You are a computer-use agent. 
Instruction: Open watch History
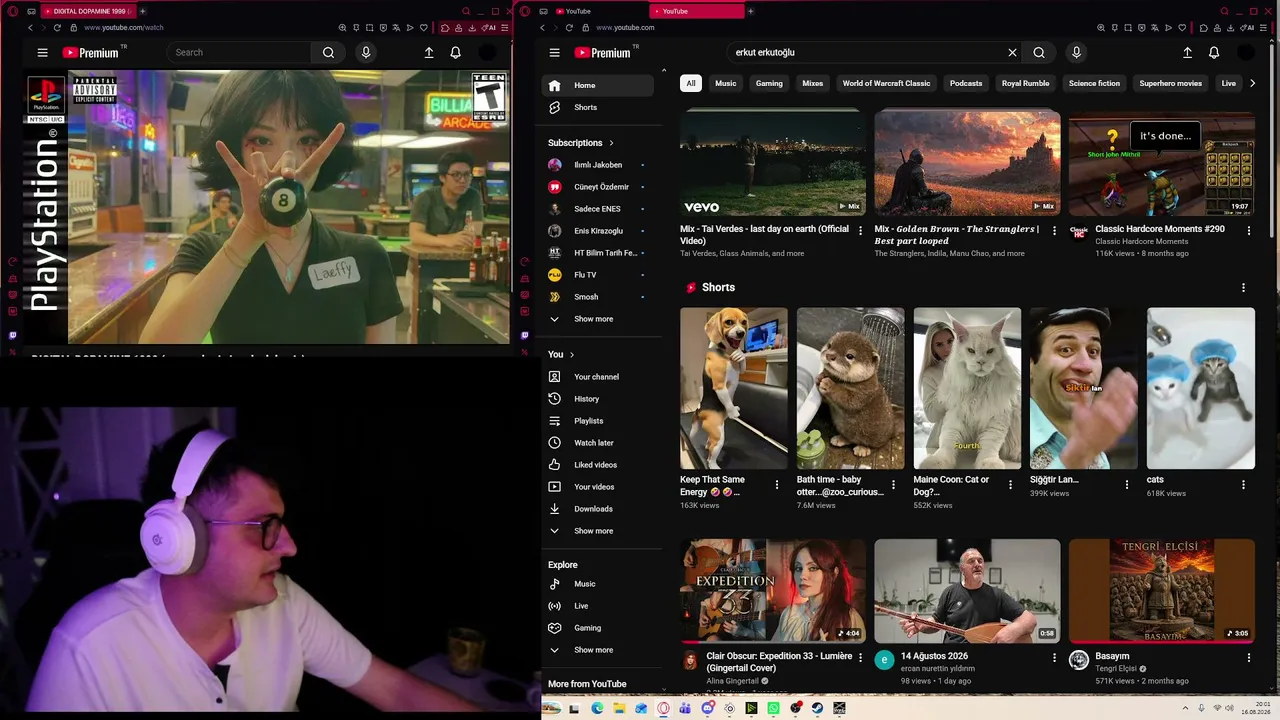(598, 399)
